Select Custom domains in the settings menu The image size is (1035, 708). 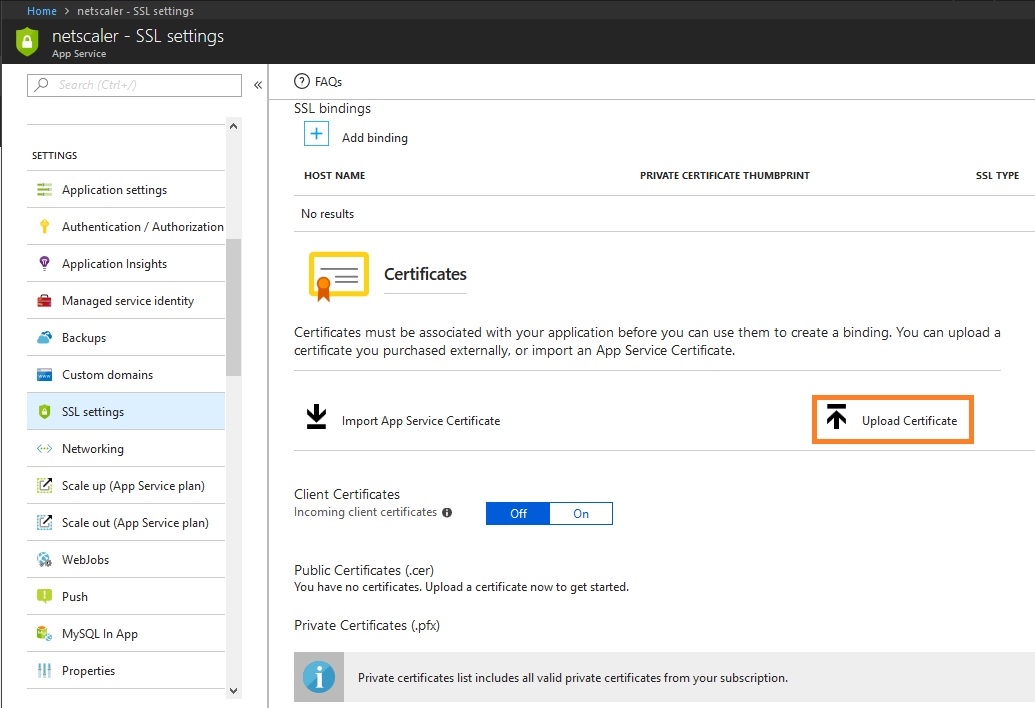click(126, 375)
